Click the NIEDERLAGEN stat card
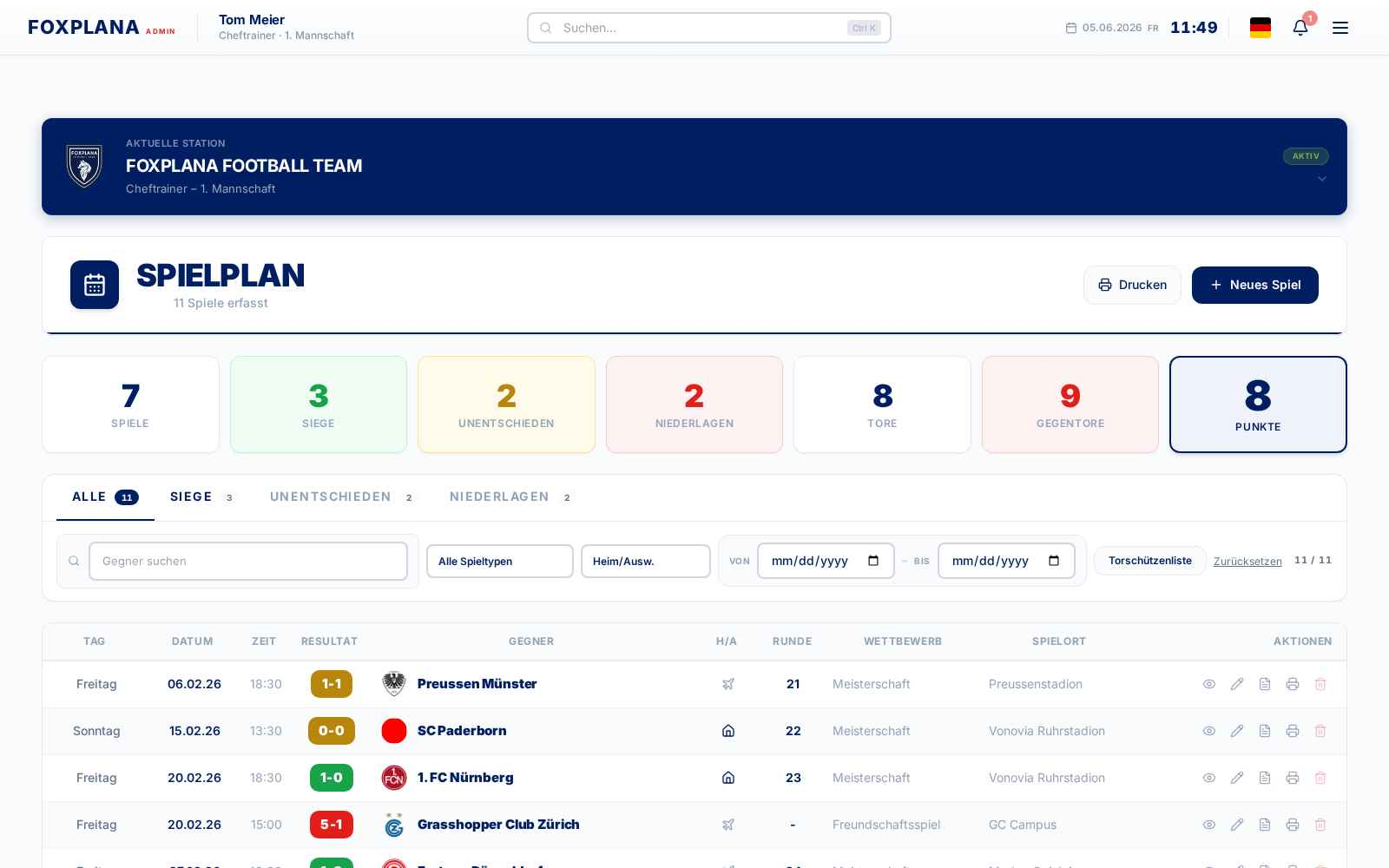This screenshot has height=868, width=1389. pos(694,404)
